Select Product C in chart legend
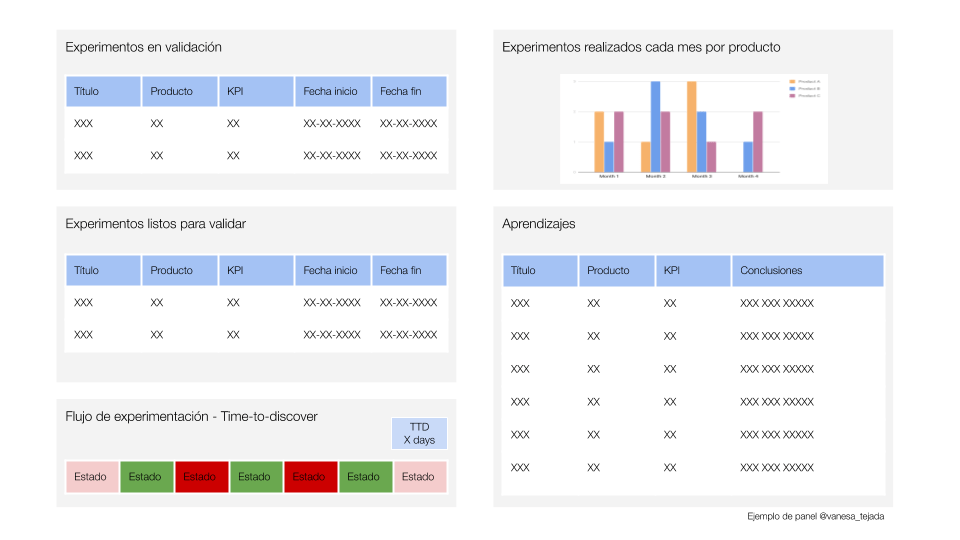Screen dimensions: 960x540 click(805, 96)
